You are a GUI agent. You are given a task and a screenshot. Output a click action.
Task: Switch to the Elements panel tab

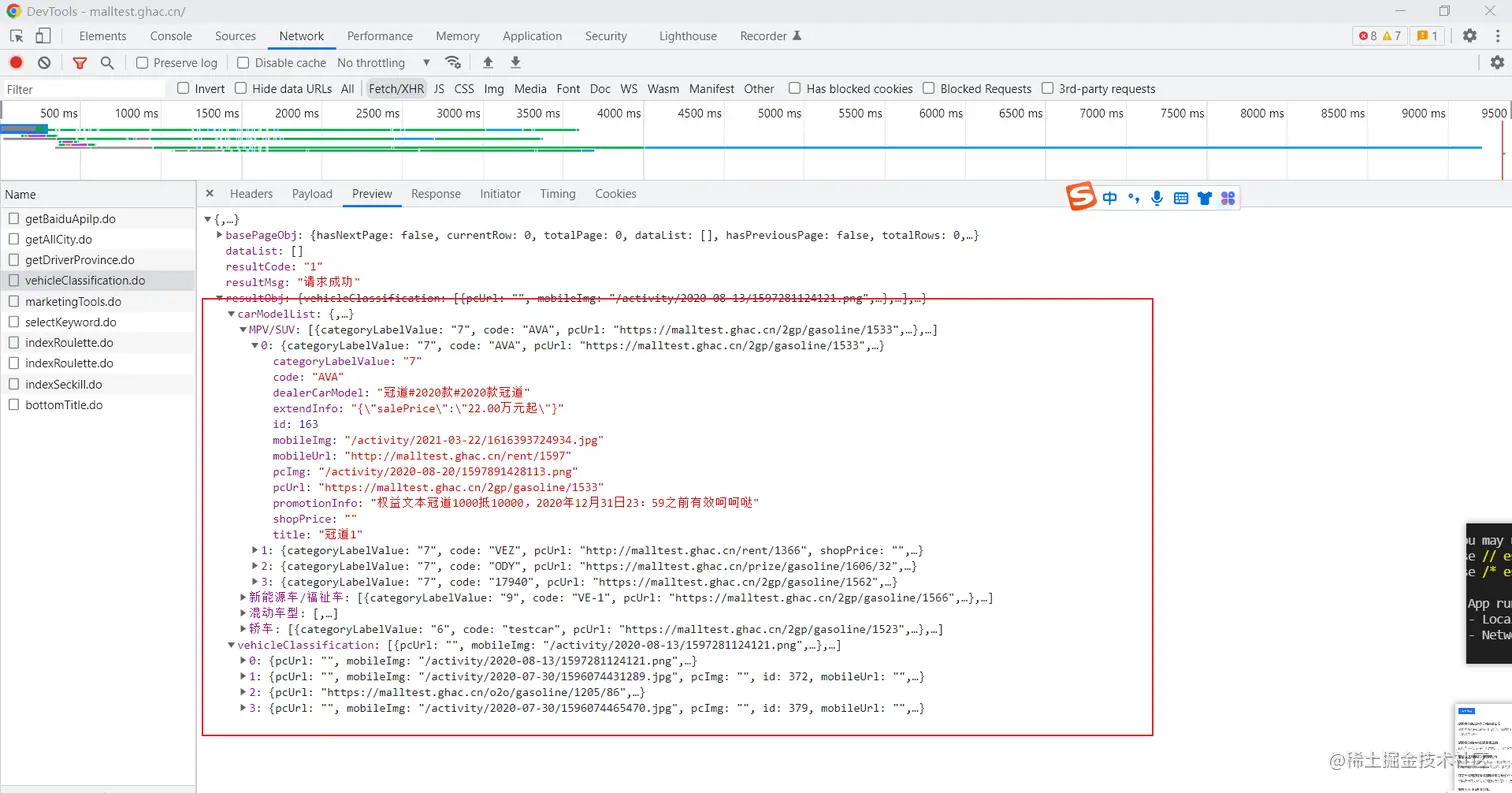point(103,36)
